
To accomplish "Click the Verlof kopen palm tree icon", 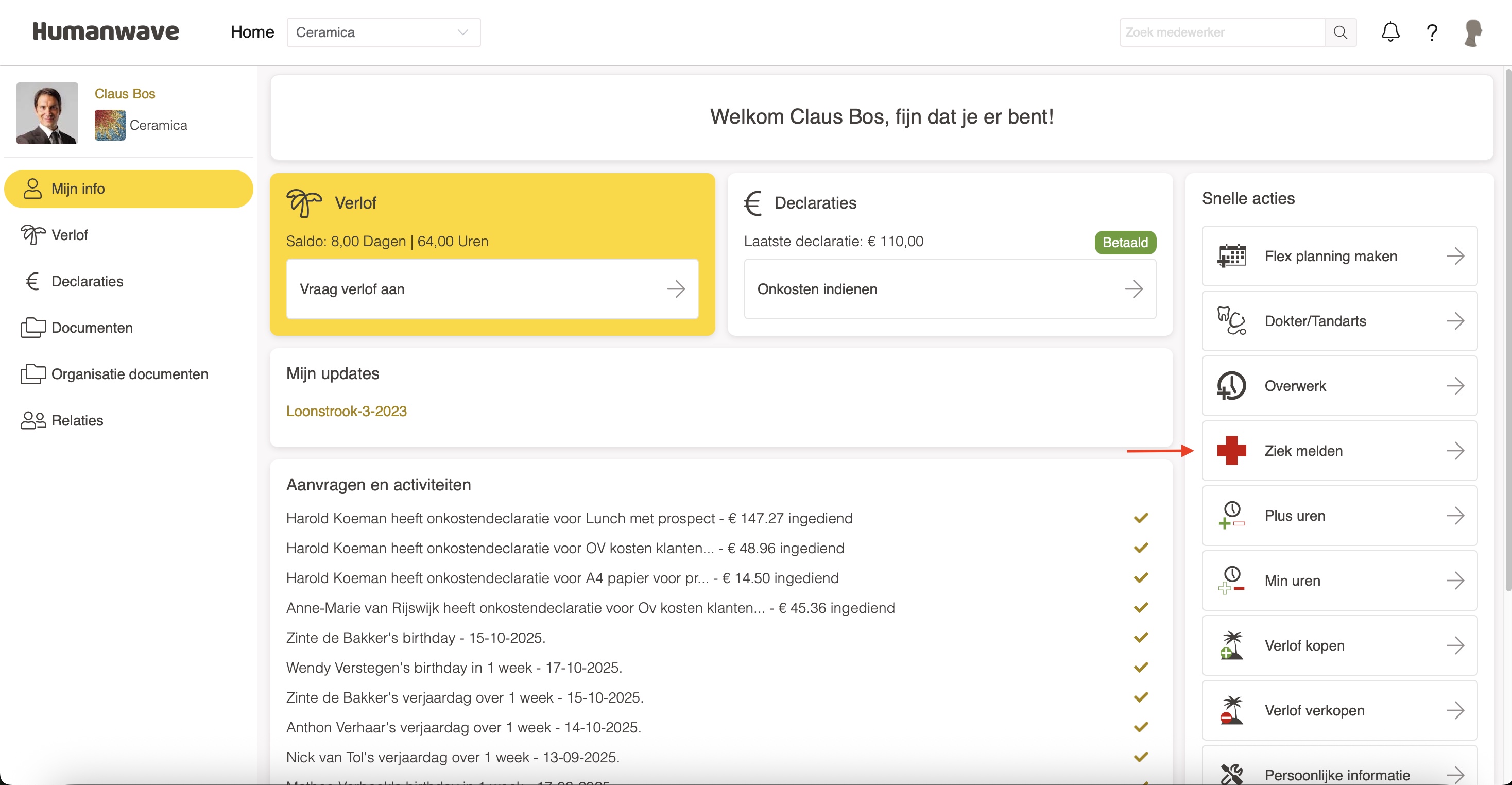I will tap(1231, 645).
